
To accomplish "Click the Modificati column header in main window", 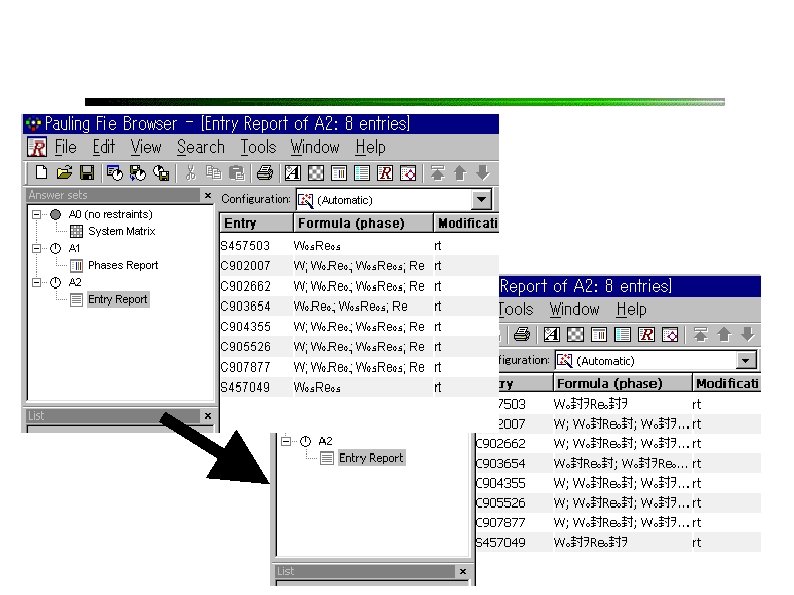I will click(466, 223).
